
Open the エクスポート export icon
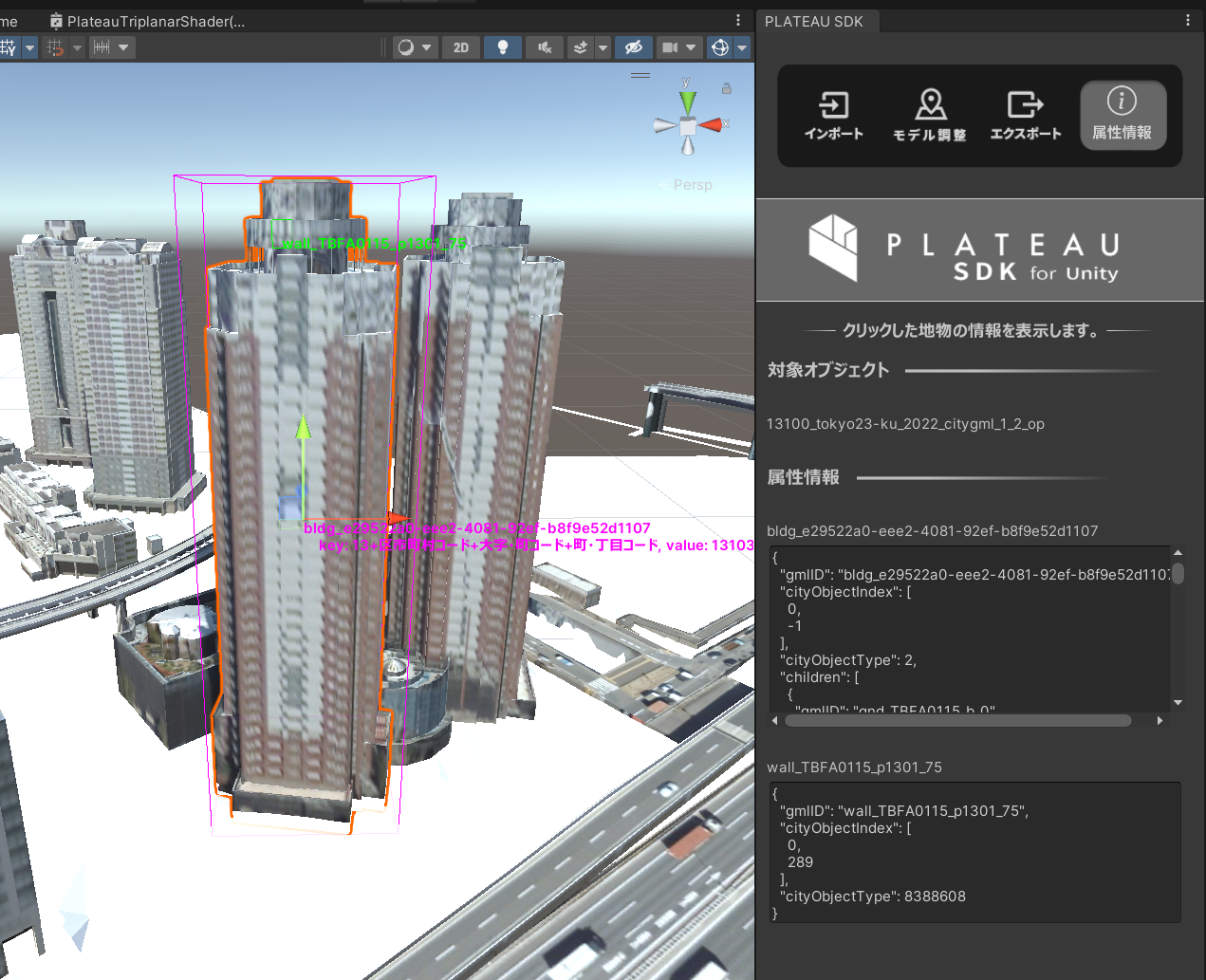pos(1026,115)
